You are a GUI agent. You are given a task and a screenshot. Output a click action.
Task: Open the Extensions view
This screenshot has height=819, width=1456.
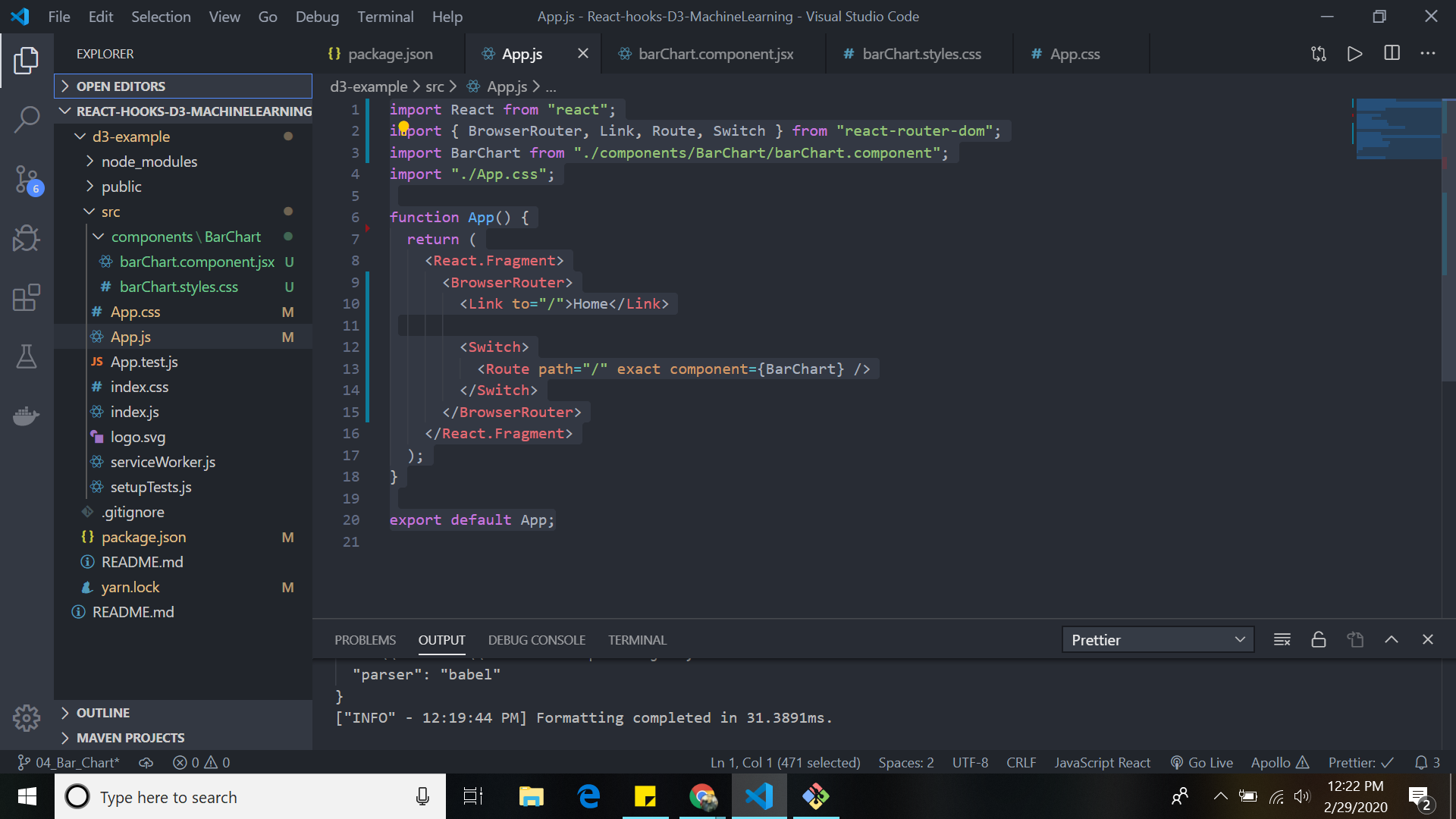27,297
